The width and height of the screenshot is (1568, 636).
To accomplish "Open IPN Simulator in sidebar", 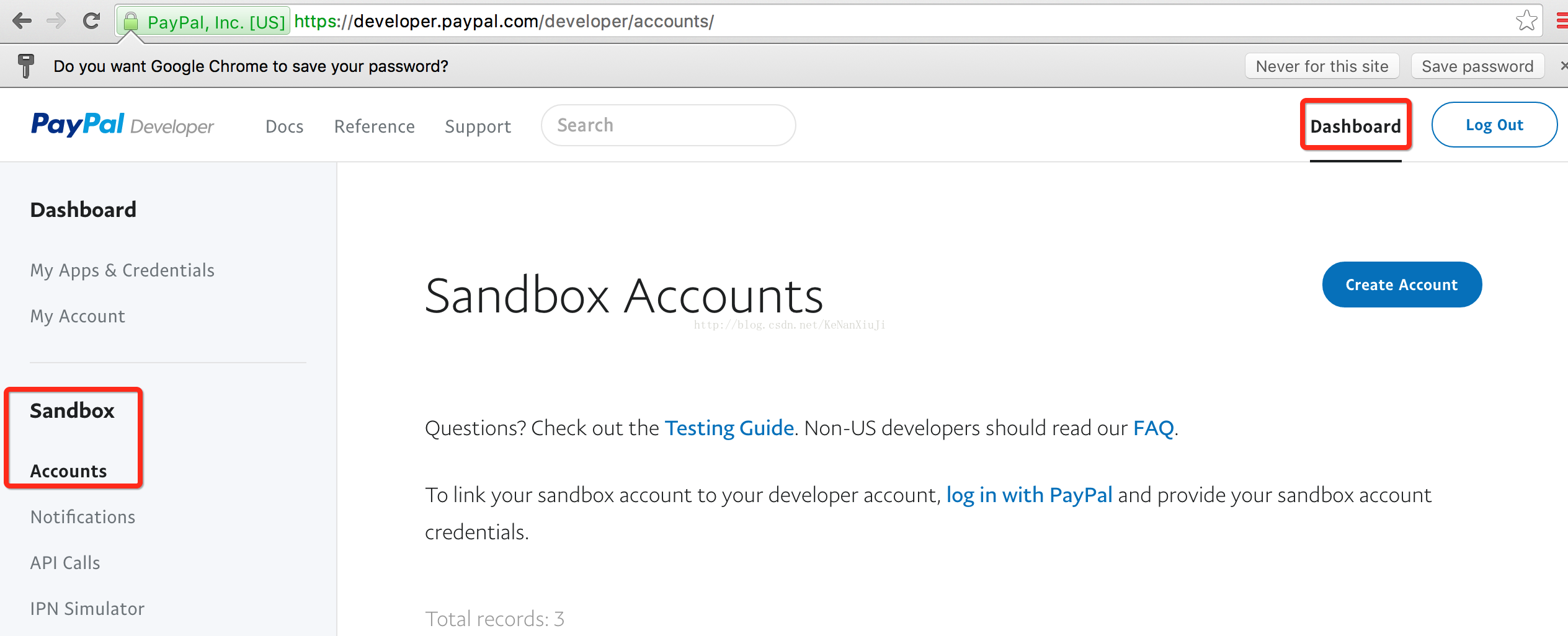I will pyautogui.click(x=87, y=609).
